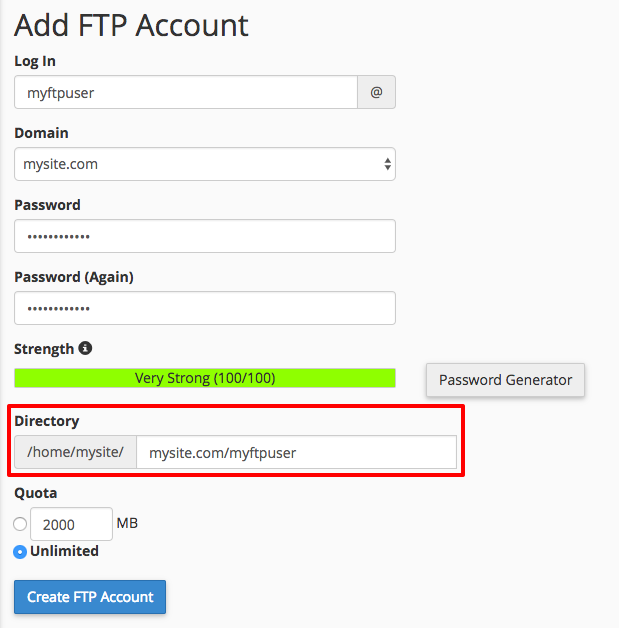This screenshot has height=628, width=619.
Task: Click the Add FTP Account heading
Action: tap(131, 25)
